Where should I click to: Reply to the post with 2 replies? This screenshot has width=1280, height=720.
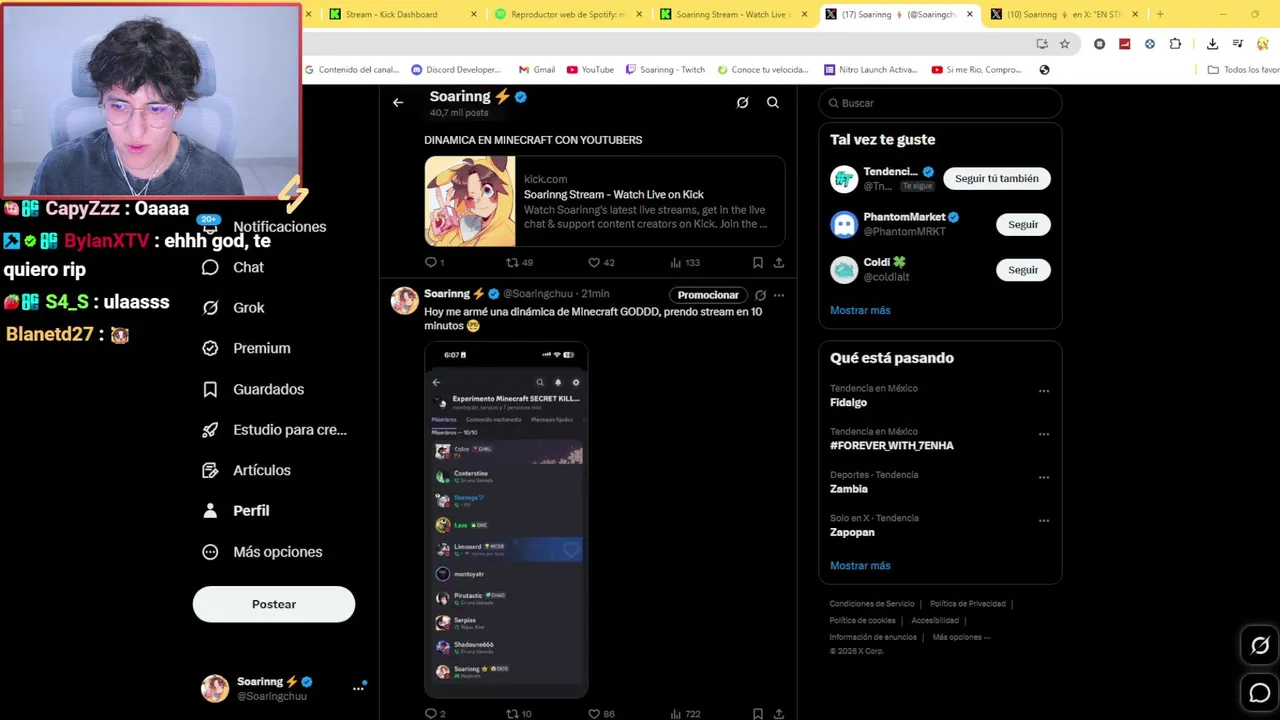pyautogui.click(x=435, y=713)
